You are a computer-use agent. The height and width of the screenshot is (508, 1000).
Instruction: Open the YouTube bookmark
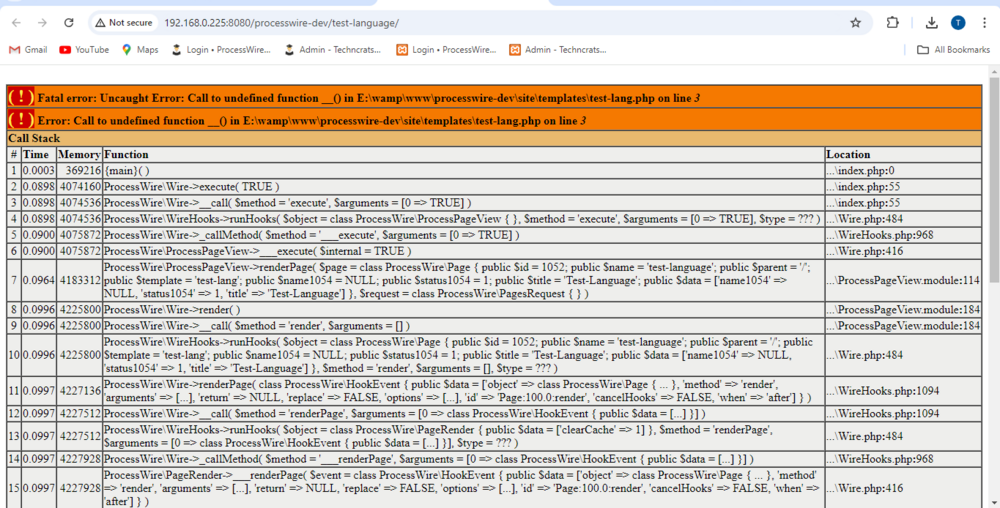click(84, 49)
